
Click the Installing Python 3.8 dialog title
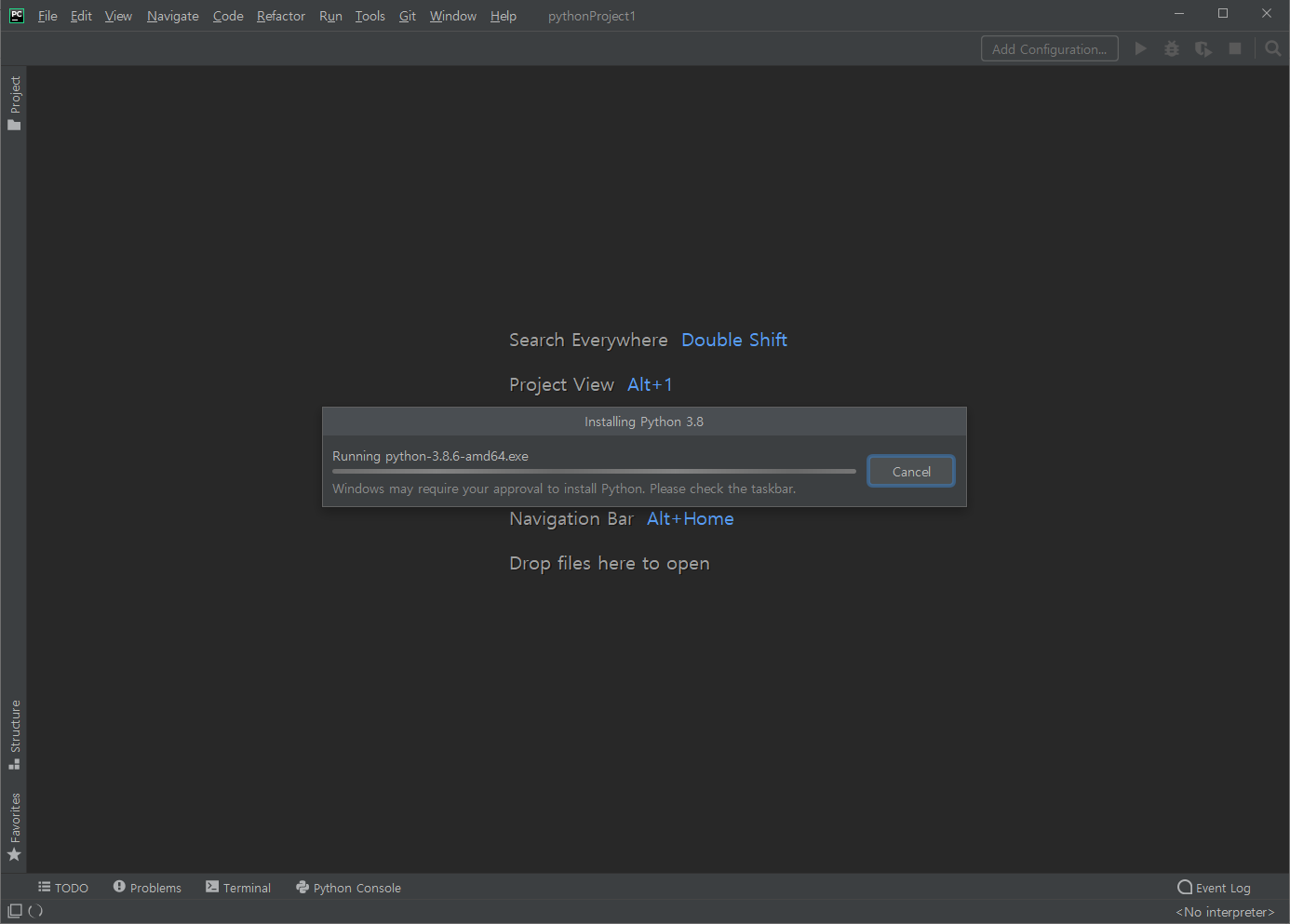click(x=644, y=422)
